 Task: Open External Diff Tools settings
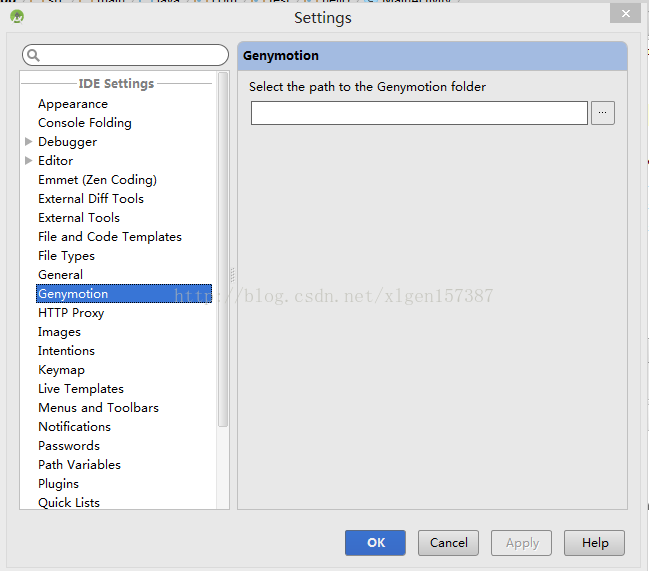[91, 199]
